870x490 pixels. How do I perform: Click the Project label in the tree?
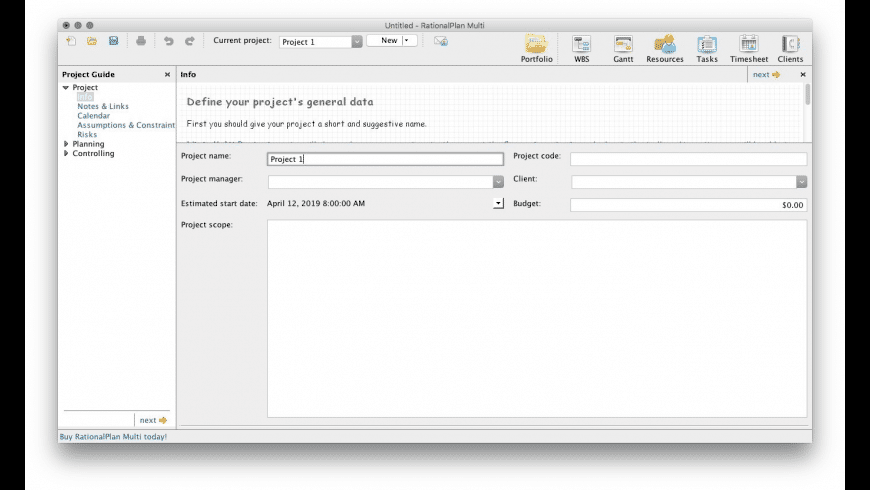[x=85, y=87]
